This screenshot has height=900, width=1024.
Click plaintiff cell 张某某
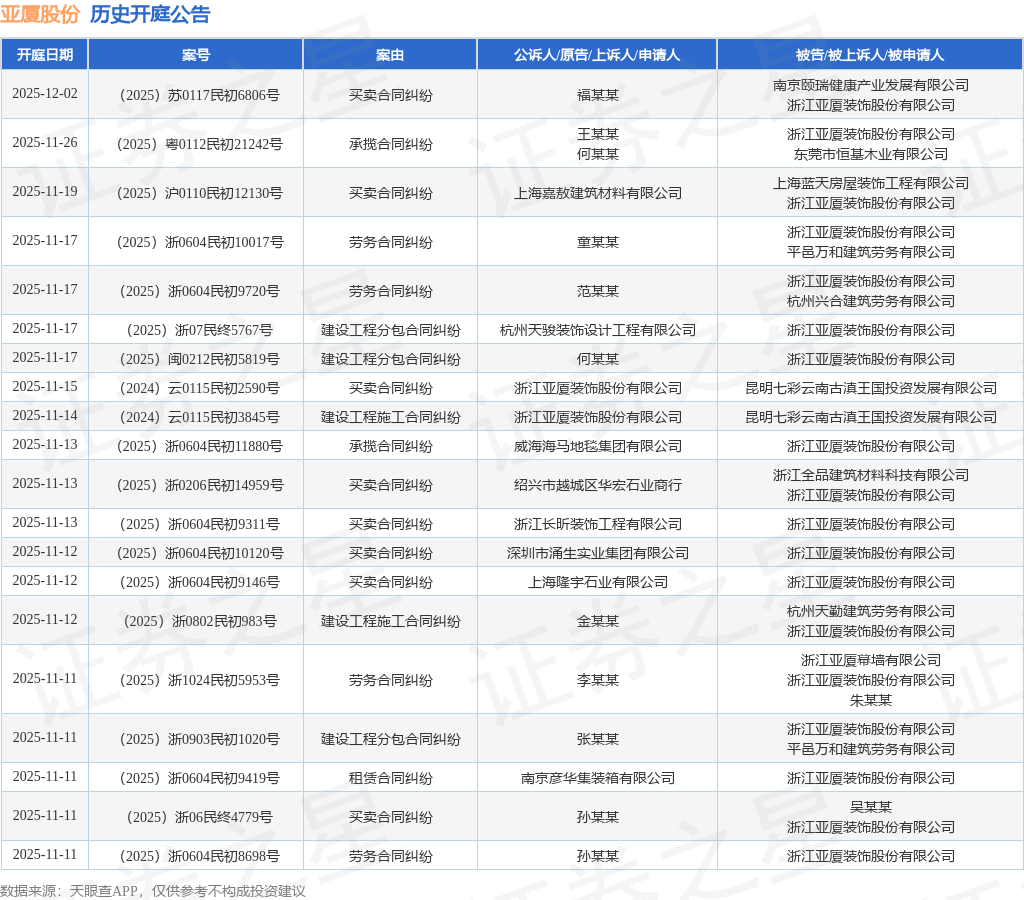pos(597,739)
